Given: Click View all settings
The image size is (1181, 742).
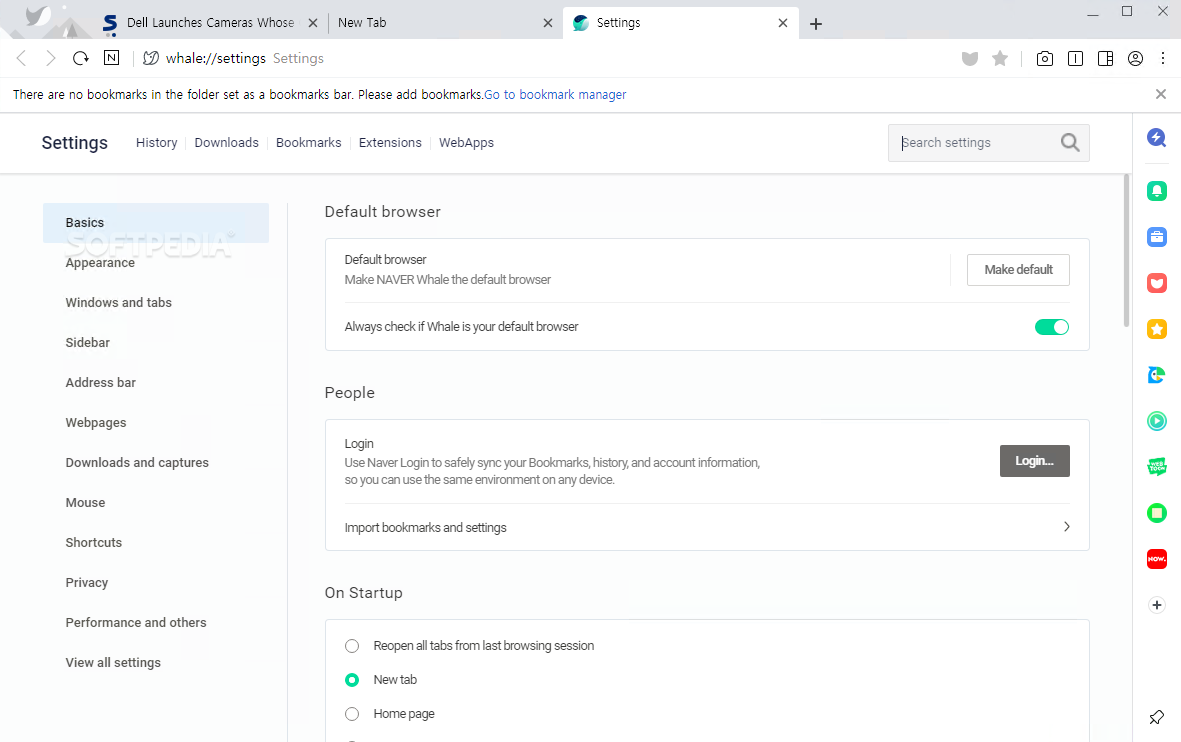Looking at the screenshot, I should click(x=113, y=662).
